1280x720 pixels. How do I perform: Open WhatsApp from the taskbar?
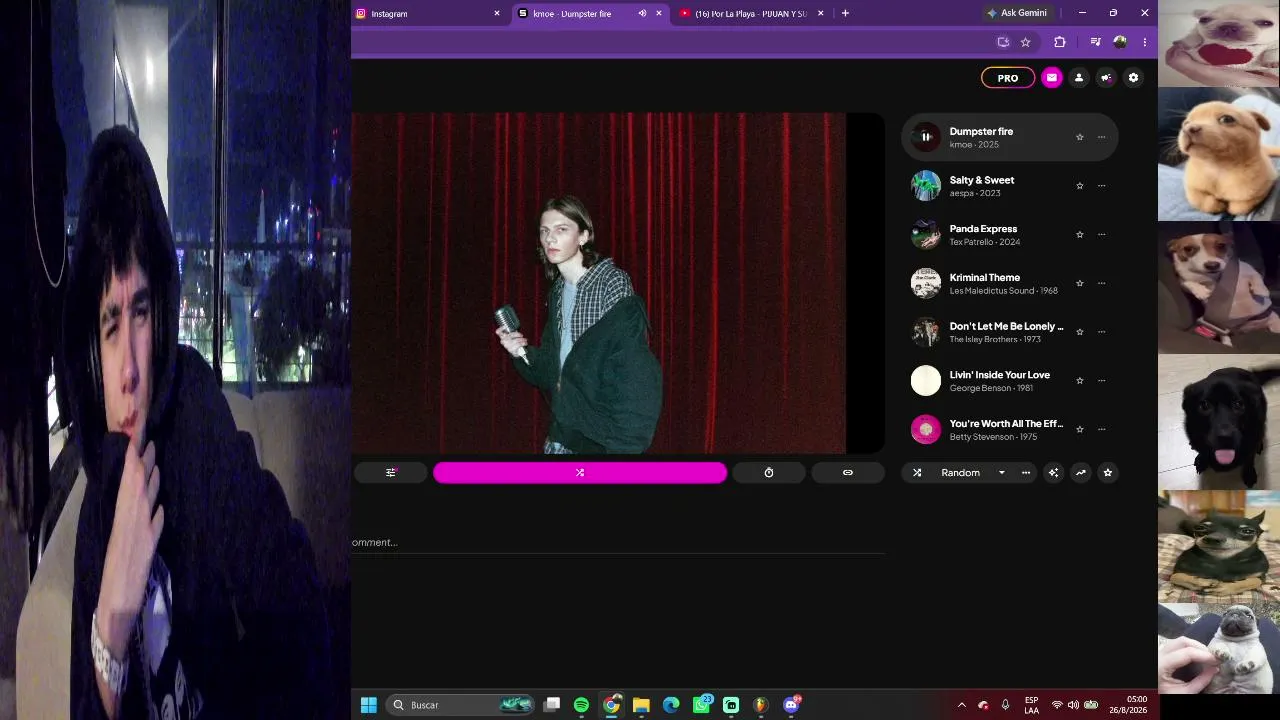[702, 705]
